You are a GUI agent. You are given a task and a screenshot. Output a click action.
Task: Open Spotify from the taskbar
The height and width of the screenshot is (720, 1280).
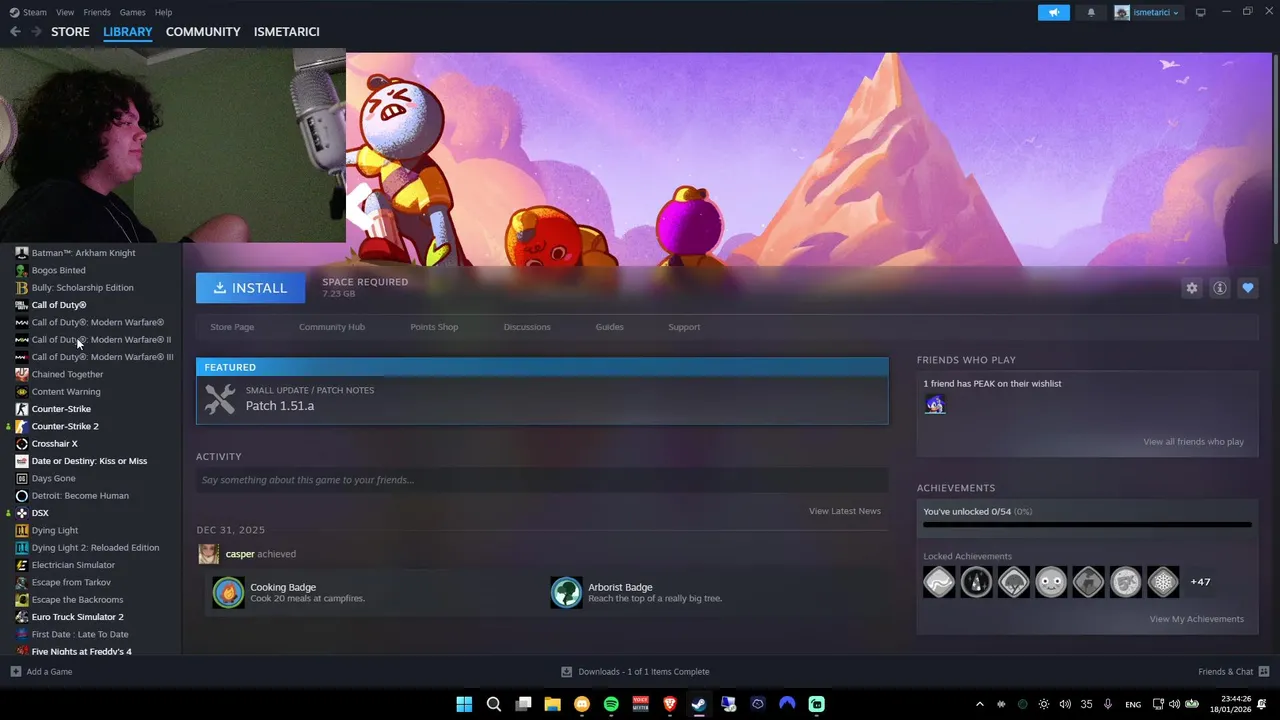tap(611, 704)
